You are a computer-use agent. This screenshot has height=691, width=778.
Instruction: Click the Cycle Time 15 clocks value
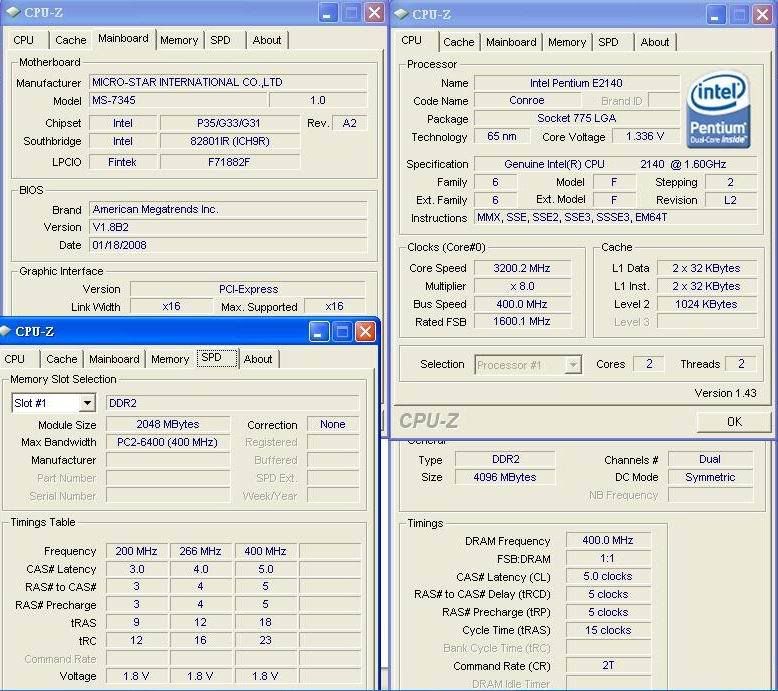[608, 630]
